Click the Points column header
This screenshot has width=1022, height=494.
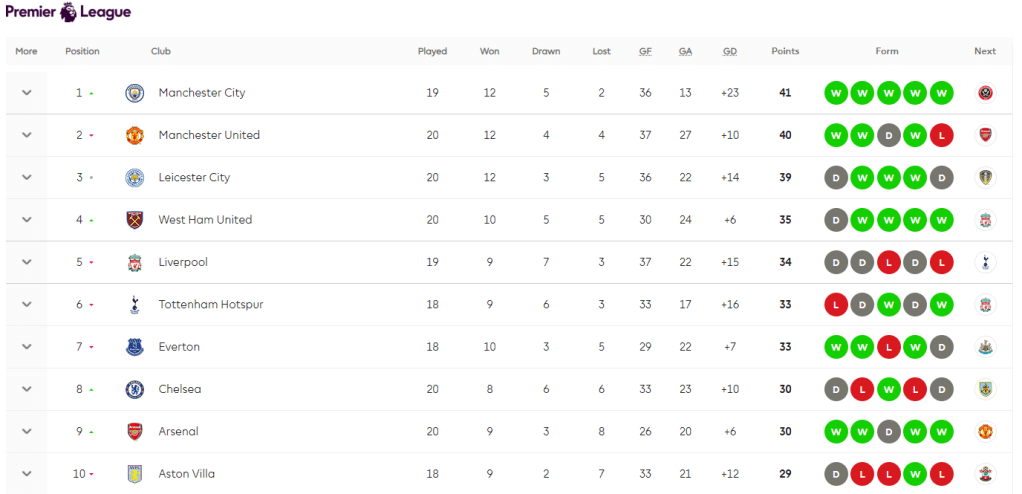(785, 51)
